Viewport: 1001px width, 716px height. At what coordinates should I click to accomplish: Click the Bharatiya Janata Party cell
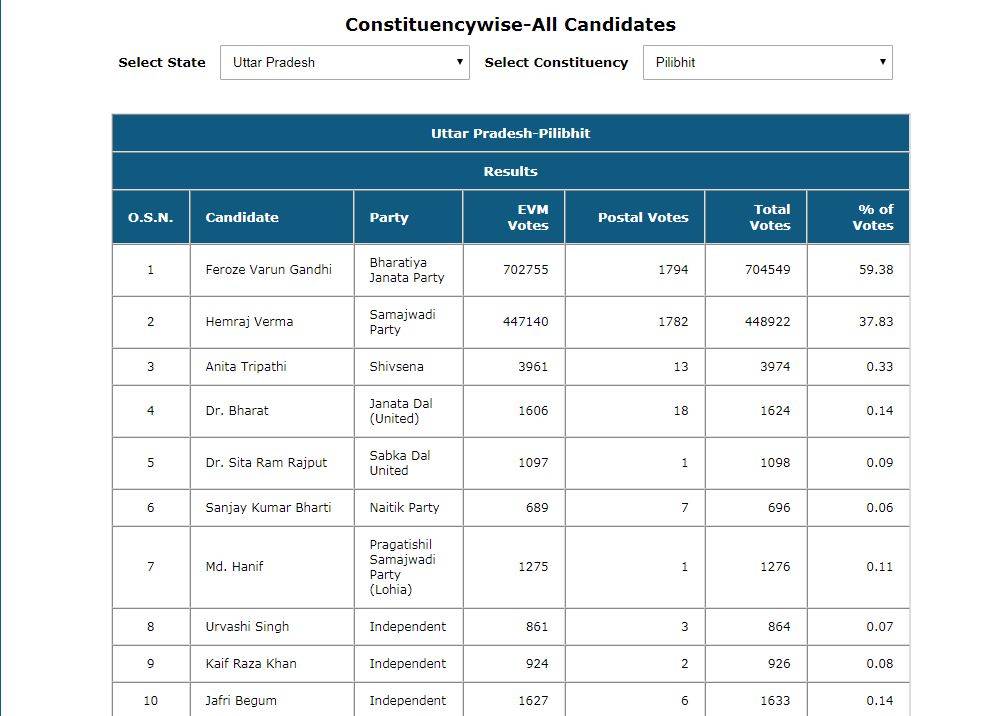(406, 270)
